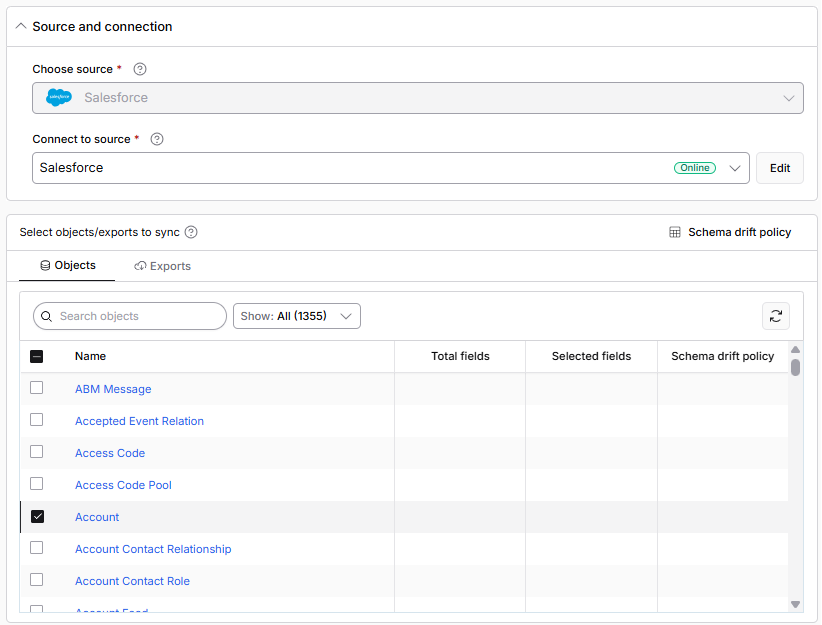This screenshot has width=822, height=625.
Task: Click the help icon beside Connect to source
Action: 157,139
